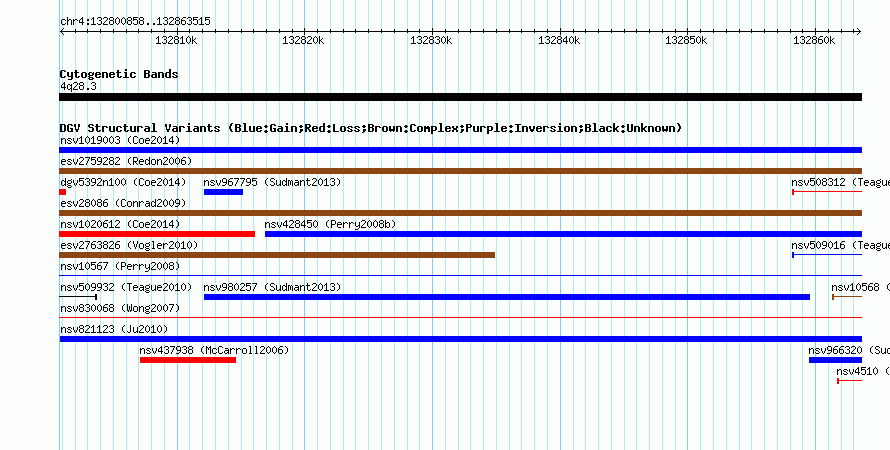890x450 pixels.
Task: Open the nsv1020612 (Coe2014) label
Action: tap(120, 224)
